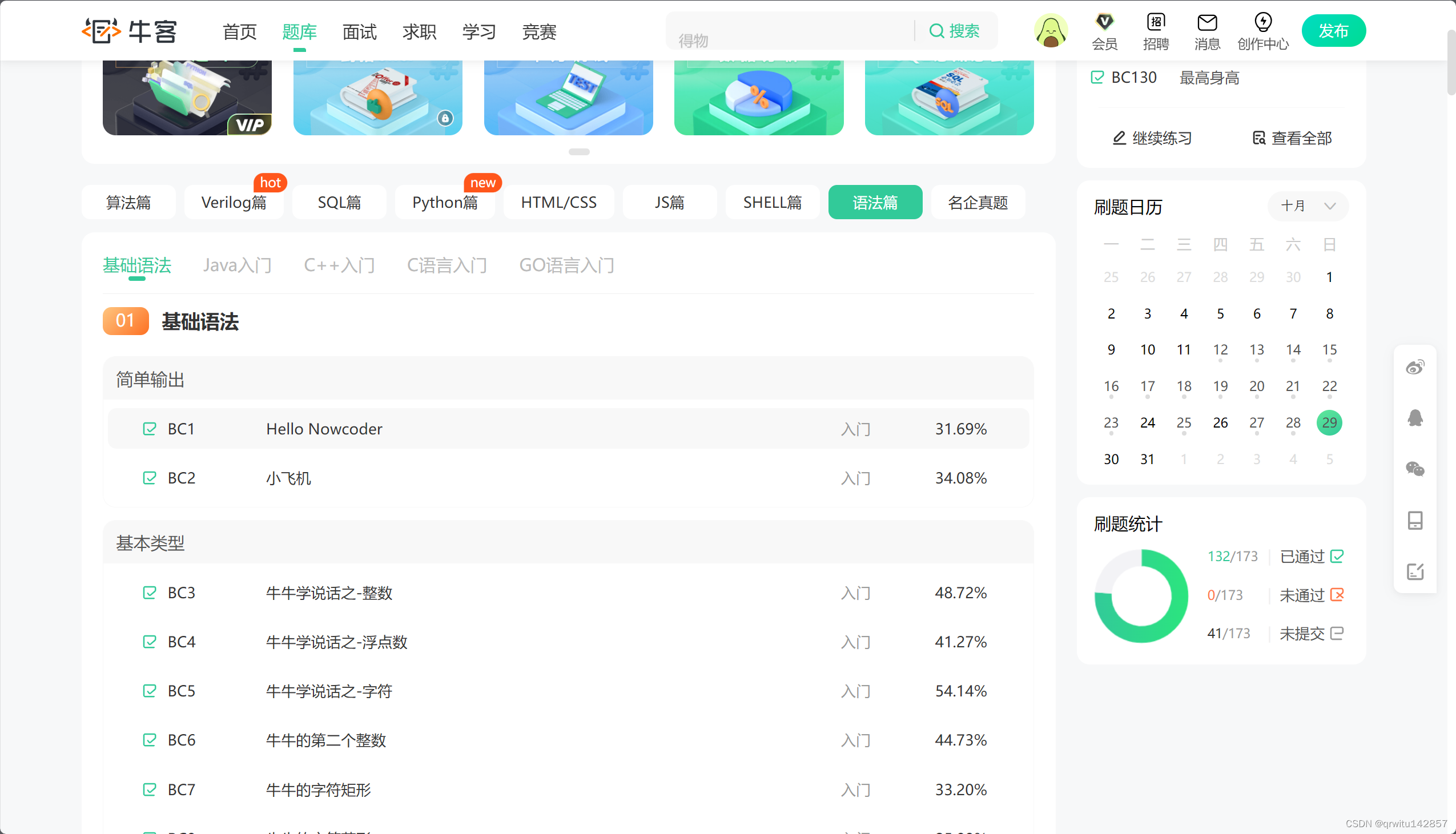Click the BC5 completed checkmark
Viewport: 1456px width, 834px height.
tap(149, 691)
